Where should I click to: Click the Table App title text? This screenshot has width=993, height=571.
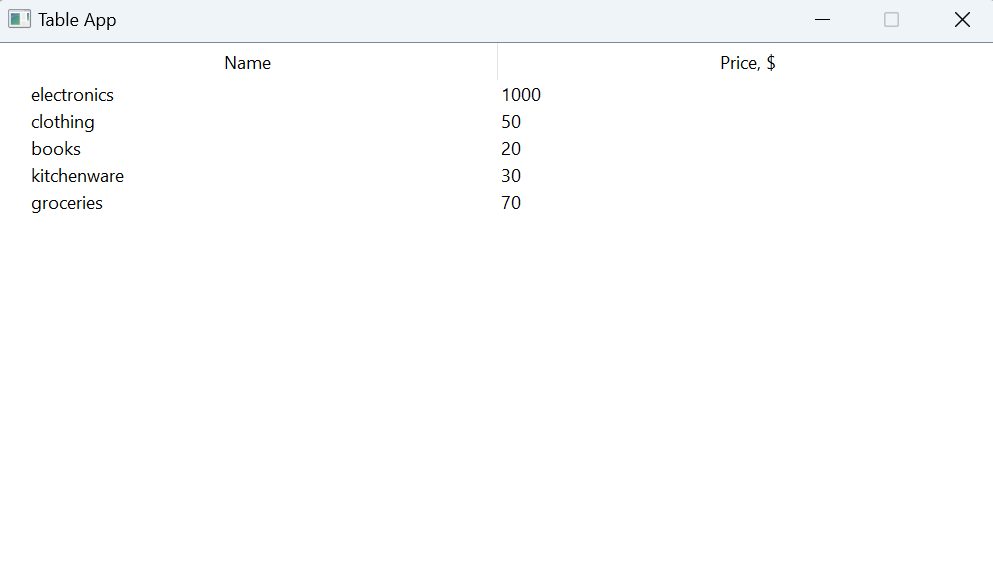[78, 20]
